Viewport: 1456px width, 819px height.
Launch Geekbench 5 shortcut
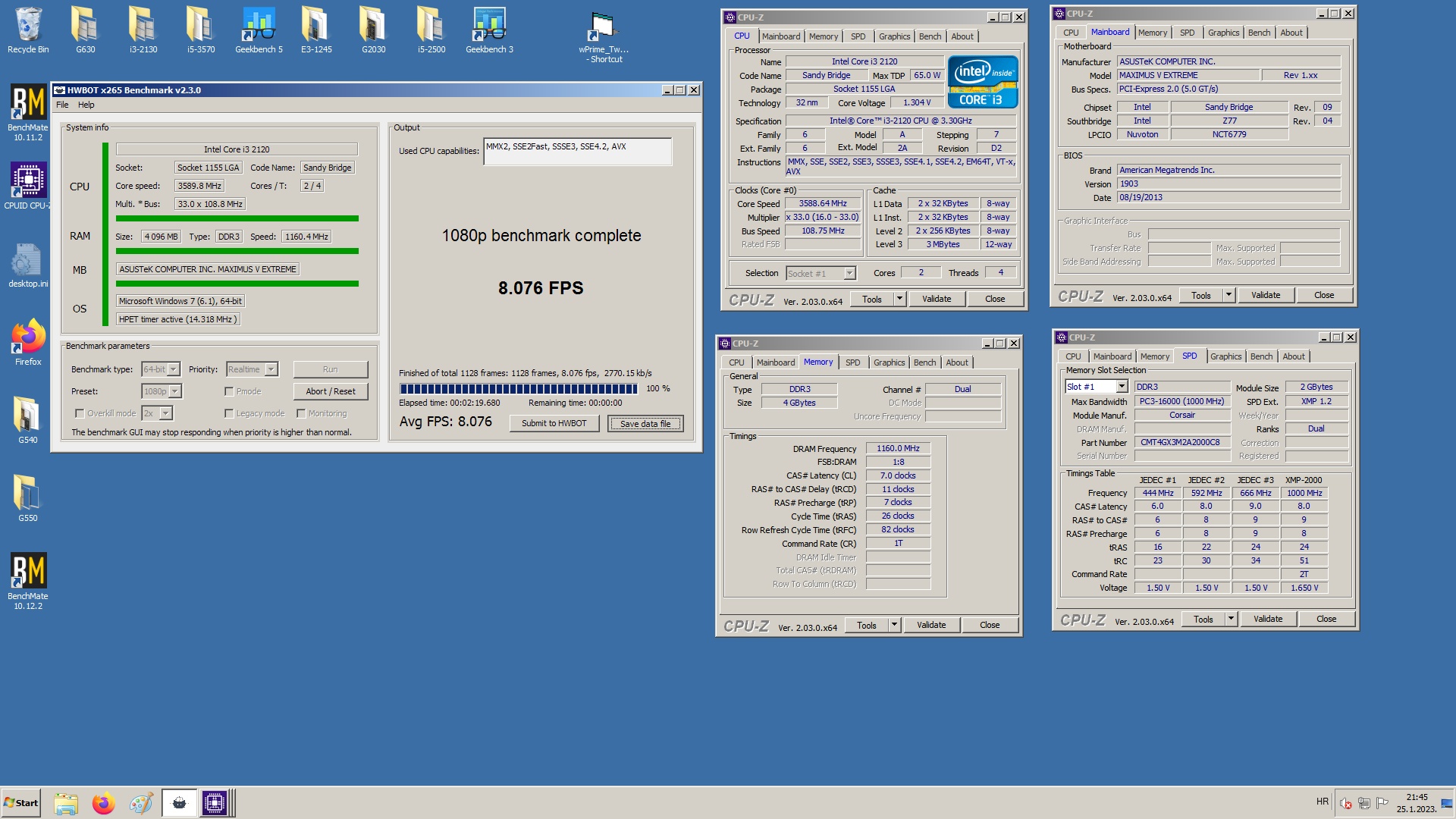click(259, 30)
